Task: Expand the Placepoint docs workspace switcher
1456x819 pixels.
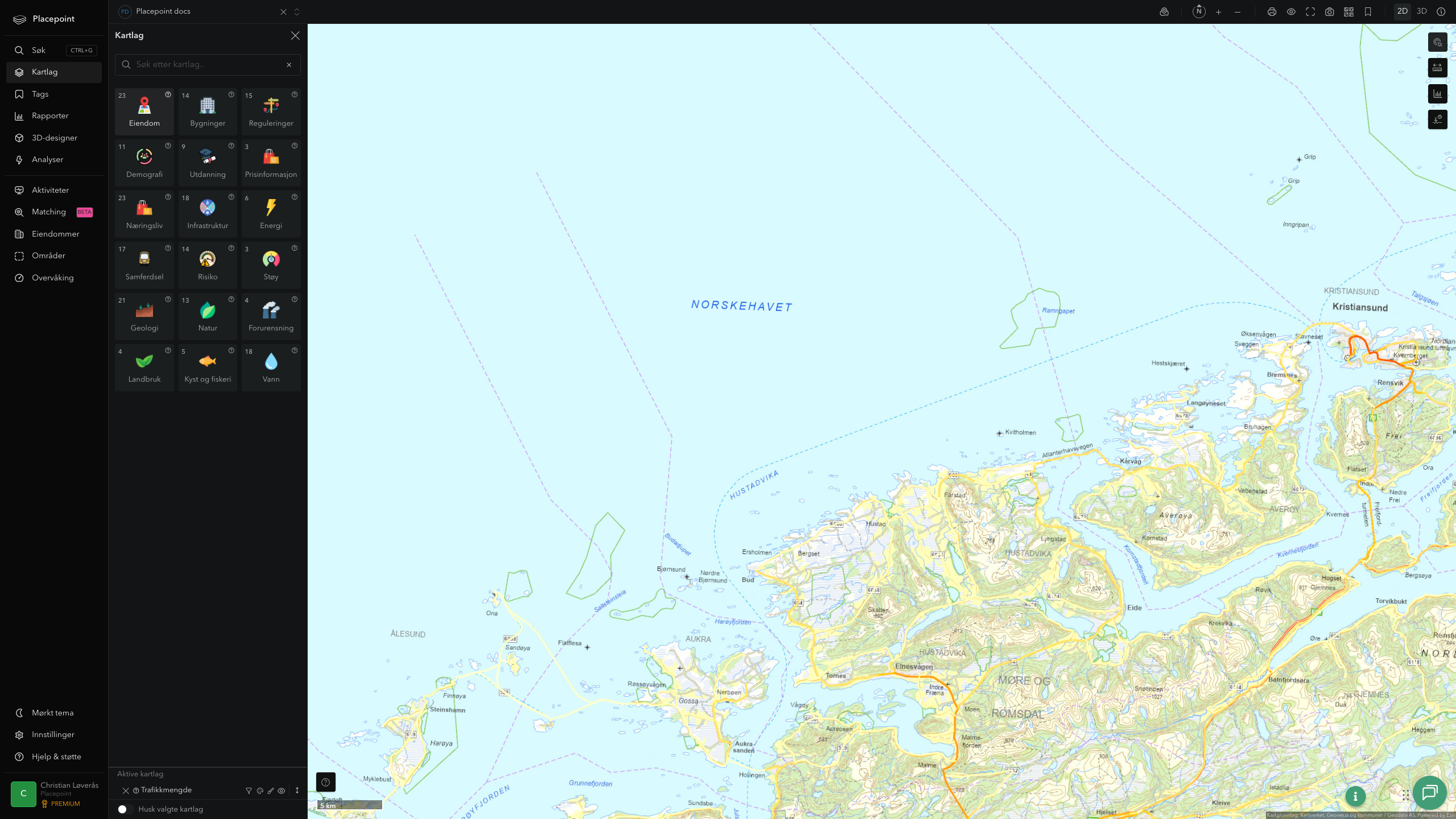Action: tap(297, 12)
